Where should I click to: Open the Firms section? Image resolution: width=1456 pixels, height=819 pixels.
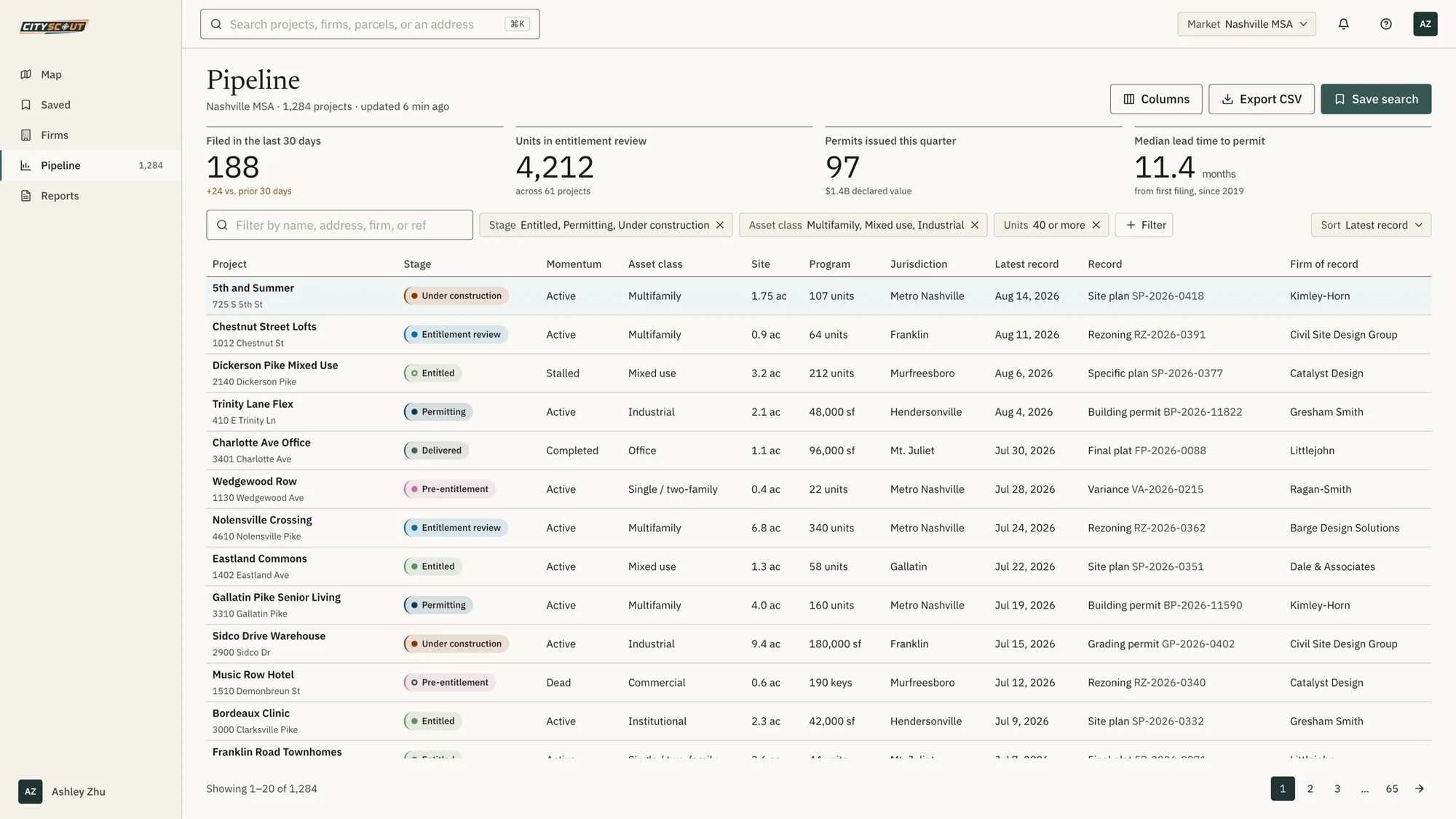pyautogui.click(x=91, y=135)
